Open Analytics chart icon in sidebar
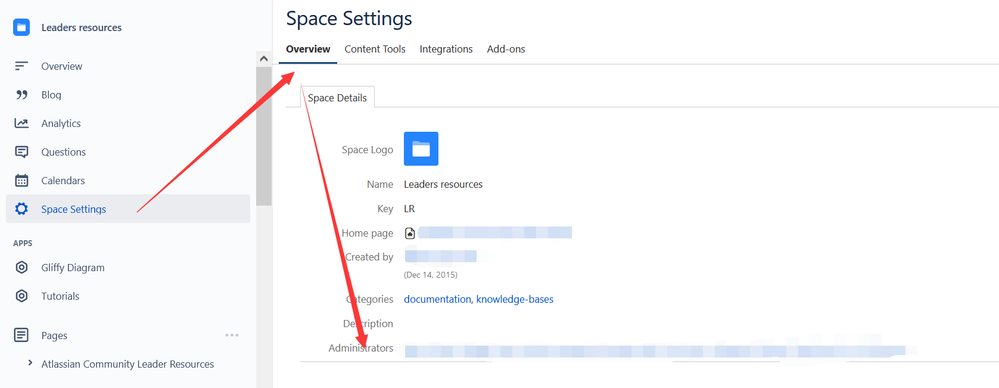Image resolution: width=999 pixels, height=388 pixels. pos(22,124)
